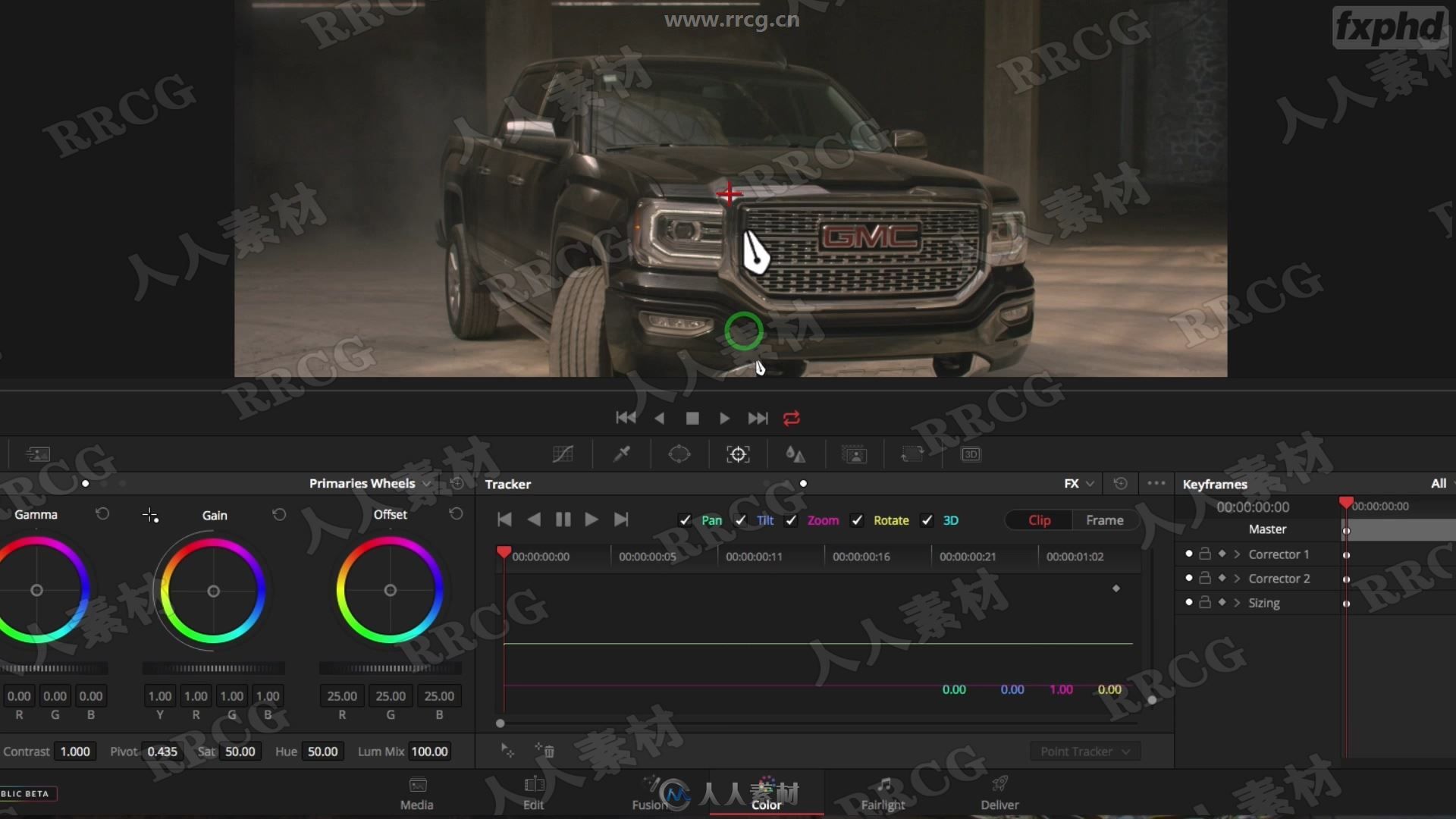Image resolution: width=1456 pixels, height=819 pixels.
Task: Open the FX tracker mode dropdown
Action: coord(1079,483)
